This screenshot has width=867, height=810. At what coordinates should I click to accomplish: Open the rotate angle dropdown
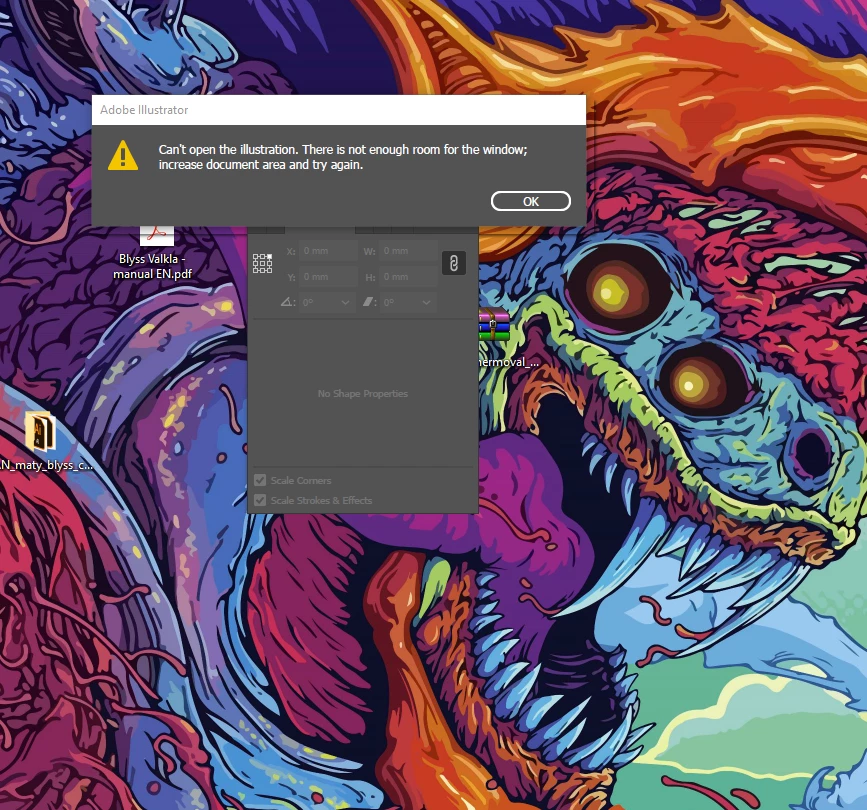pyautogui.click(x=345, y=302)
